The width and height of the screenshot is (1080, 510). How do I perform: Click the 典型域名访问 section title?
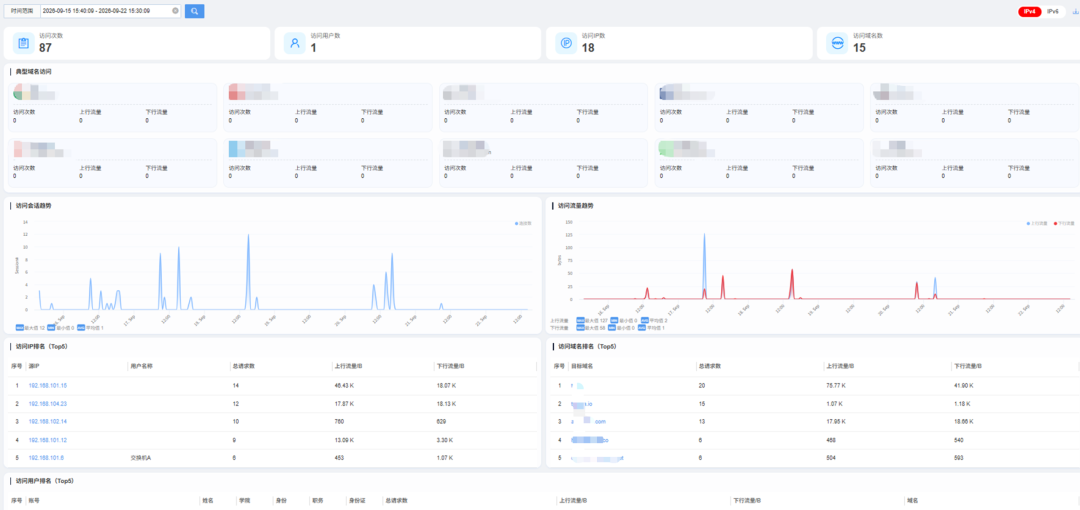coord(34,72)
